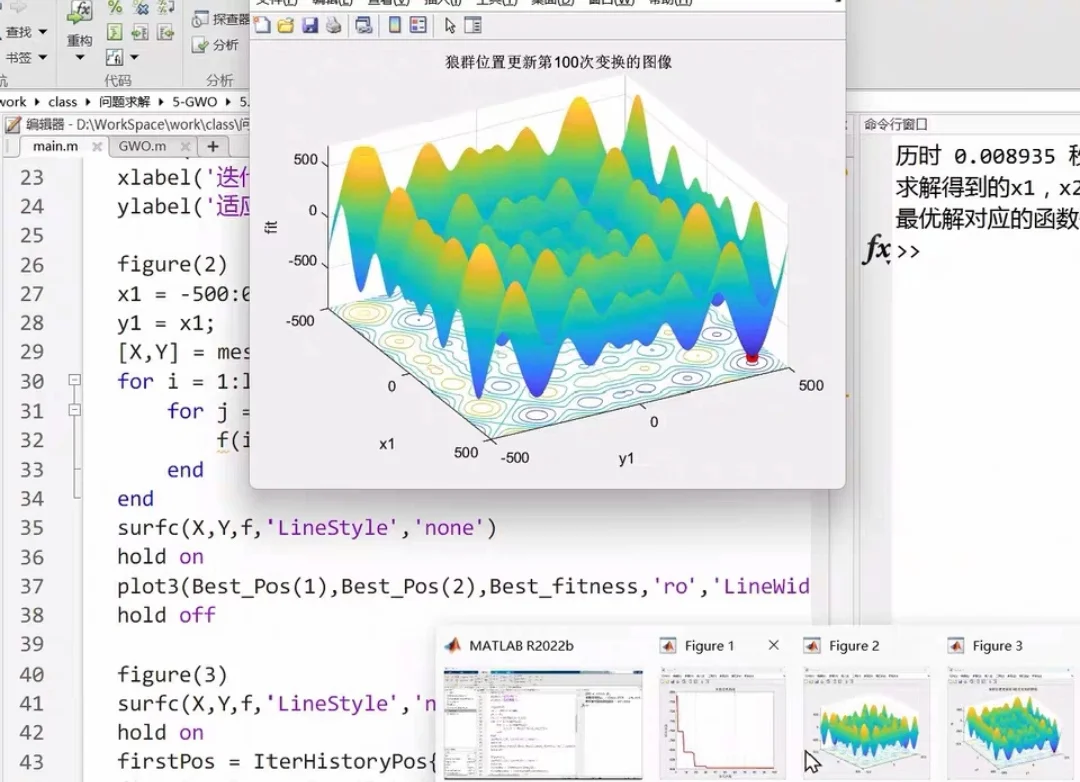
Task: Open dropdown arrow beside the fi icon
Action: click(134, 57)
